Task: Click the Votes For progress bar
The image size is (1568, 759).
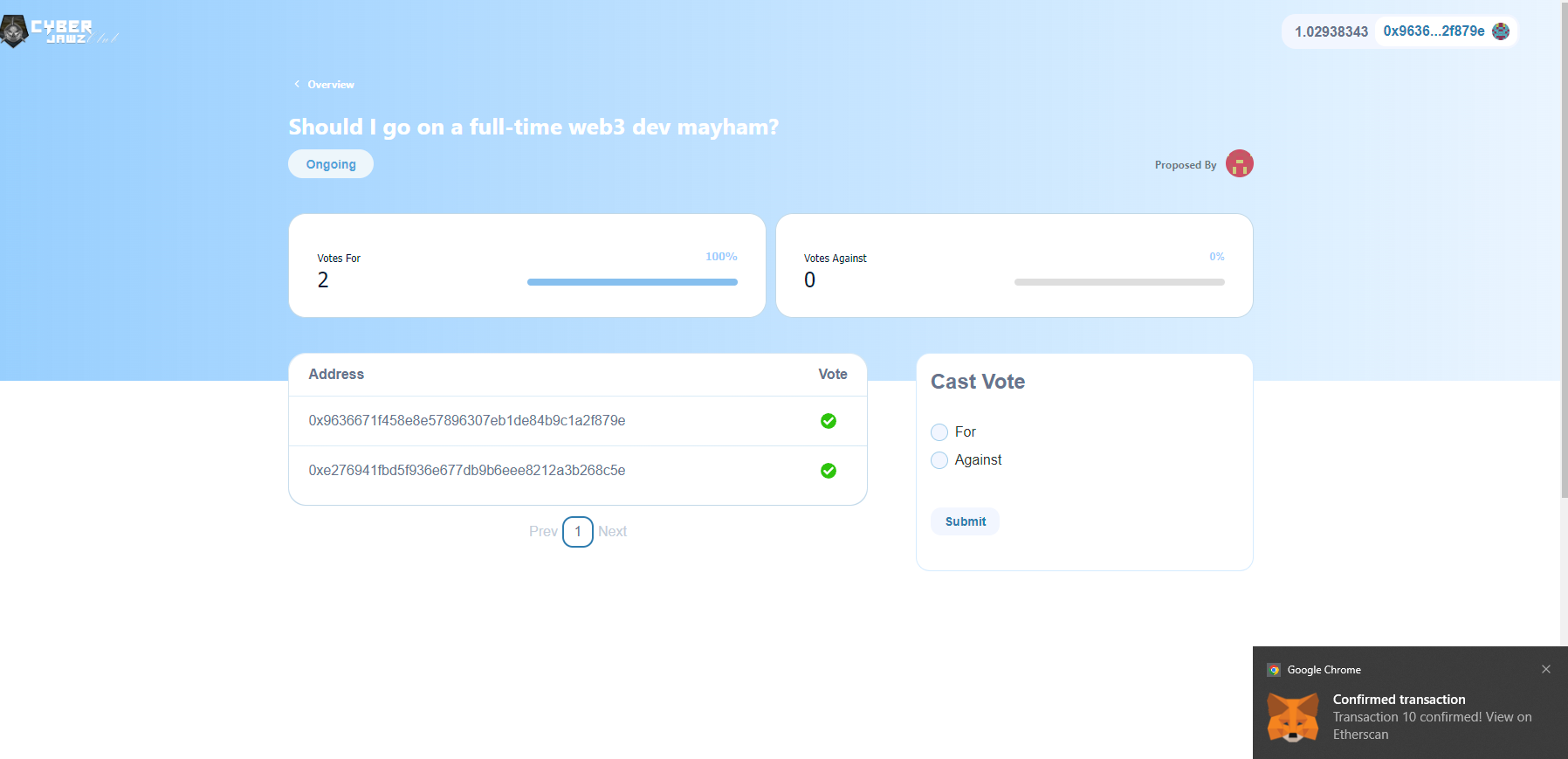Action: (x=631, y=281)
